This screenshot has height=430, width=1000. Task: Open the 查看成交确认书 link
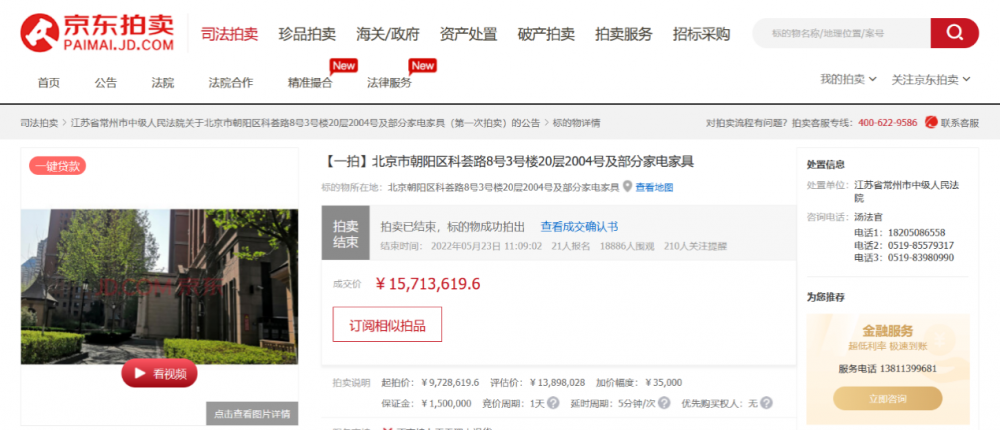click(579, 226)
